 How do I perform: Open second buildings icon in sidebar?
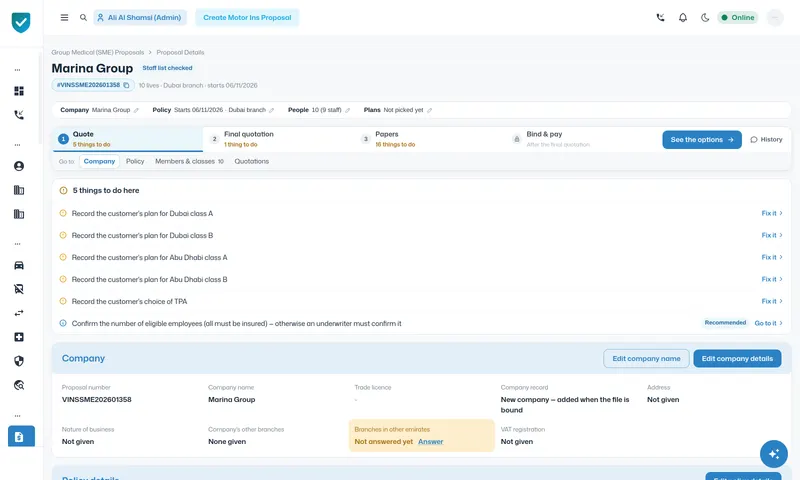19,214
